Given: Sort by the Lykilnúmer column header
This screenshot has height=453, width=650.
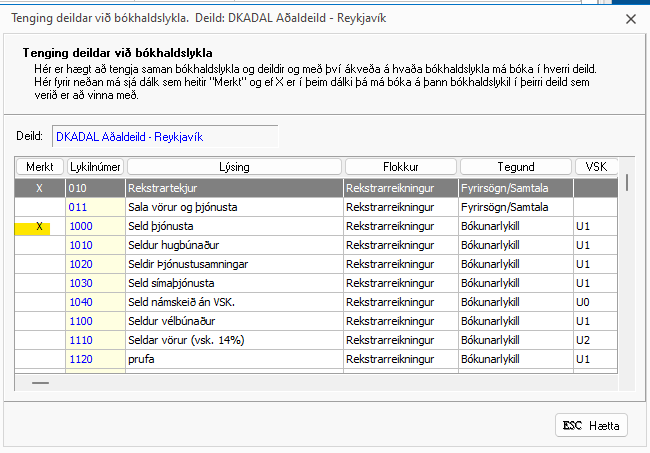Looking at the screenshot, I should [95, 167].
